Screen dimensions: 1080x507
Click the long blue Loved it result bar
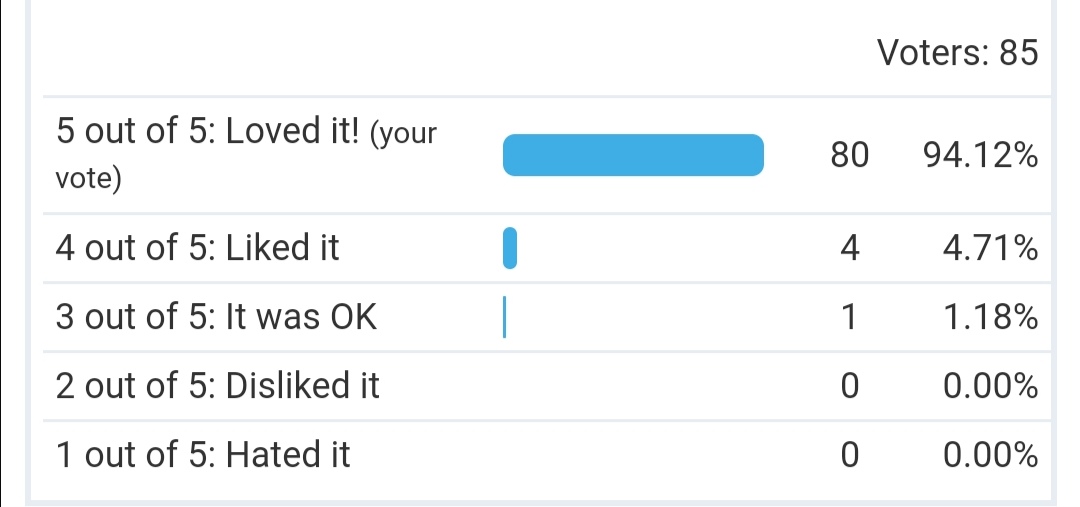tap(632, 155)
